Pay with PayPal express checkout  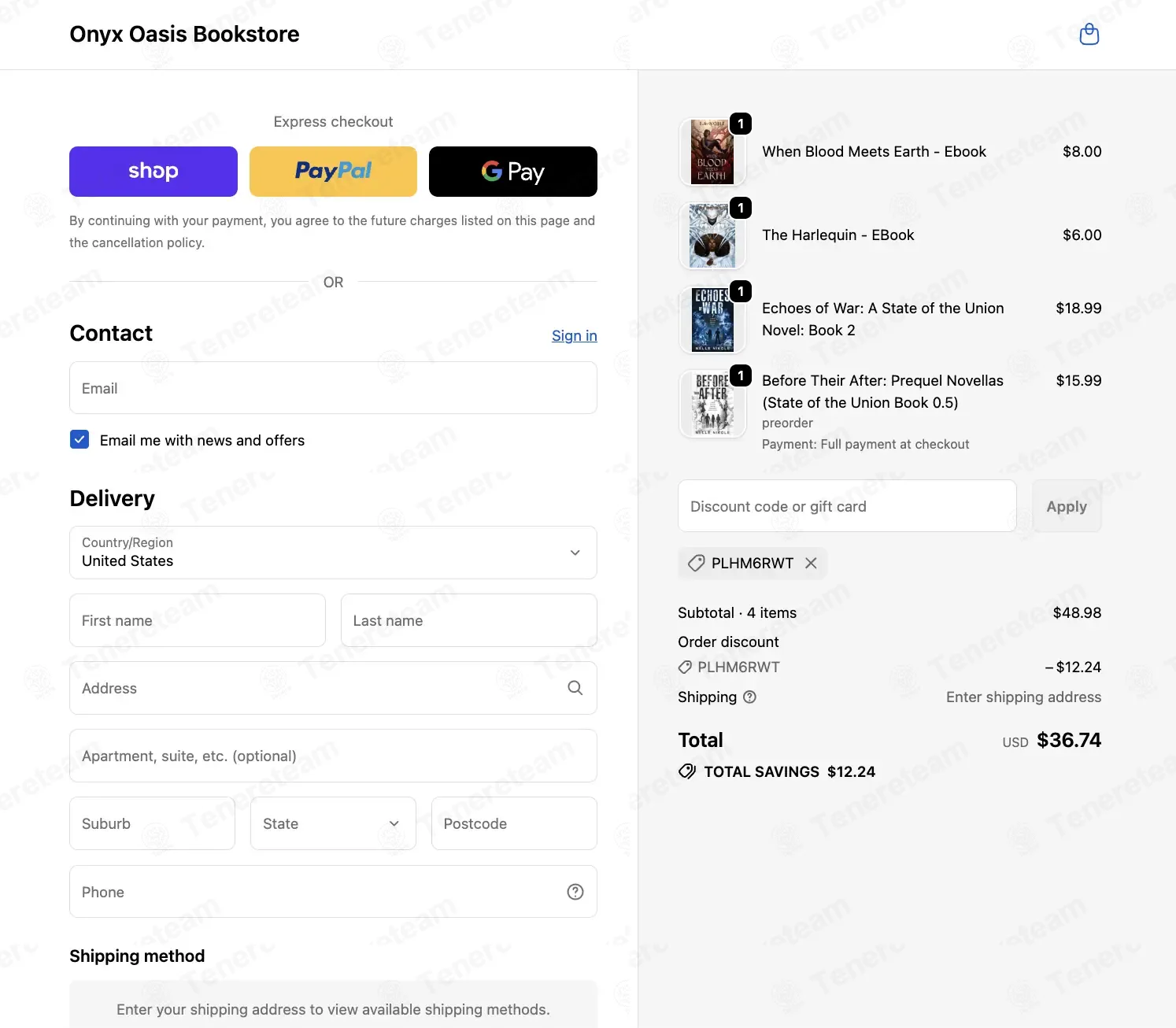coord(333,172)
